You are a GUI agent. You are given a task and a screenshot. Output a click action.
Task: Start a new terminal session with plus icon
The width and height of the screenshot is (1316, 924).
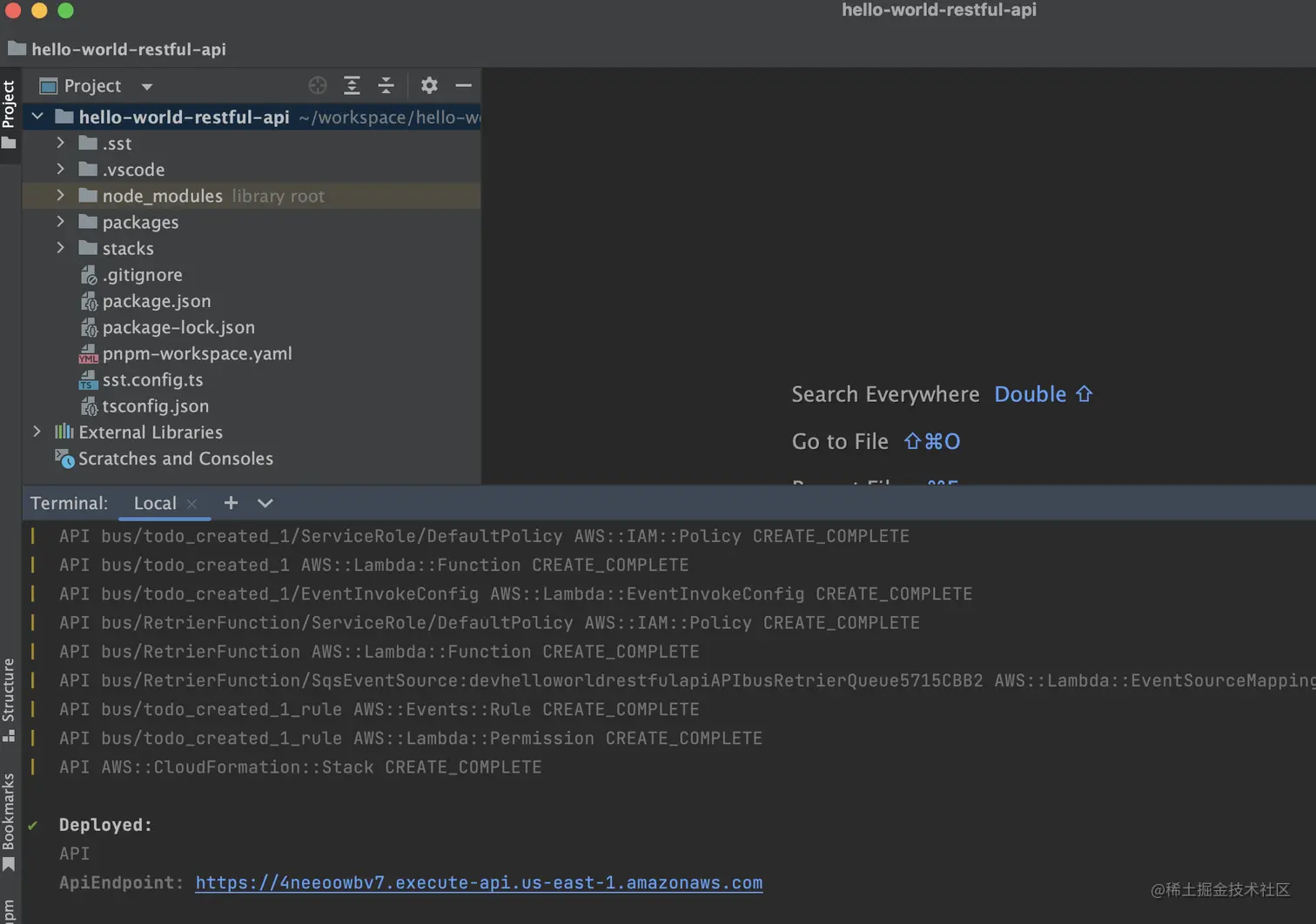pos(230,503)
